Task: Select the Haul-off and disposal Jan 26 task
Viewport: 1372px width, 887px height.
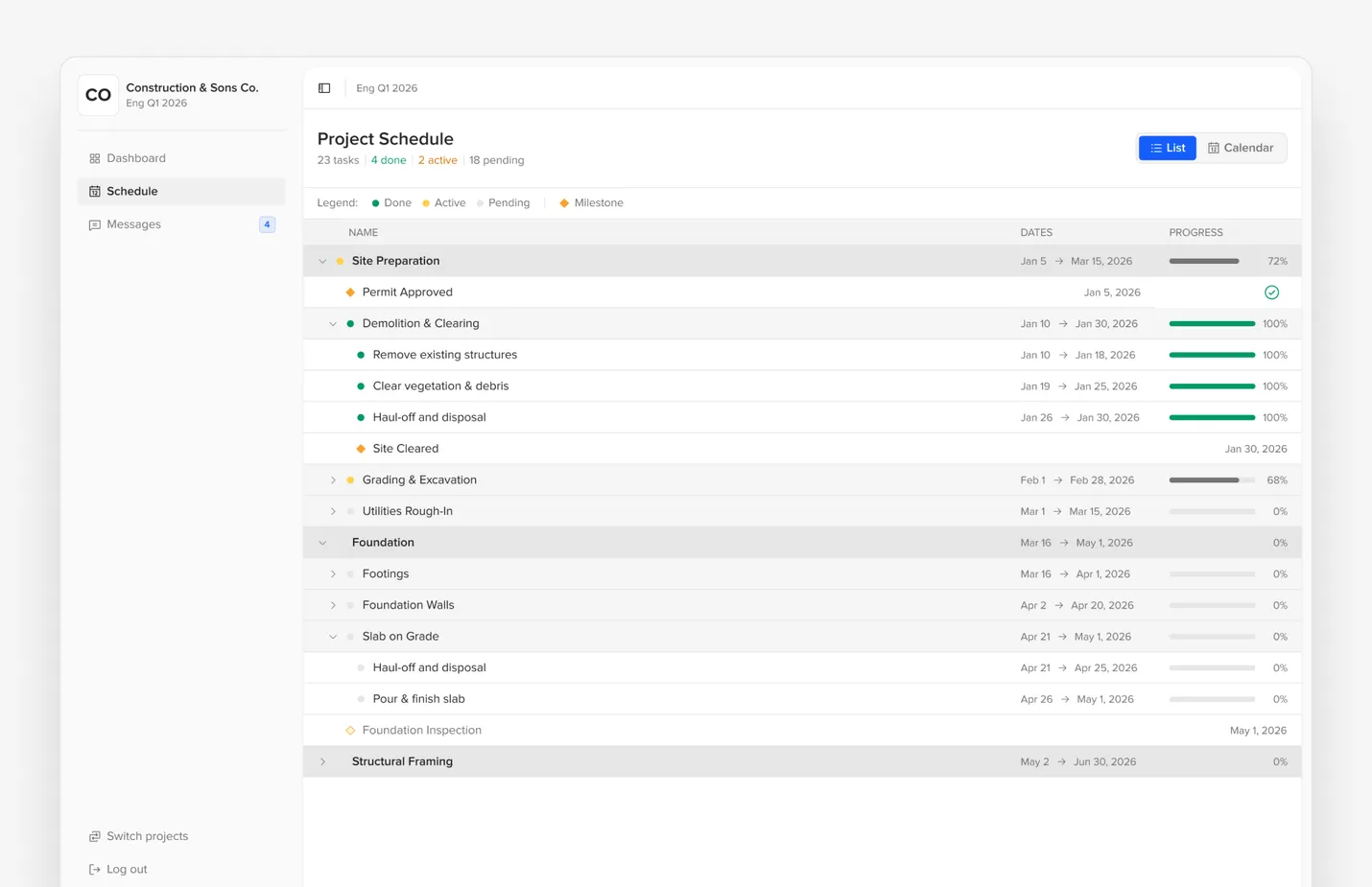Action: (x=802, y=418)
